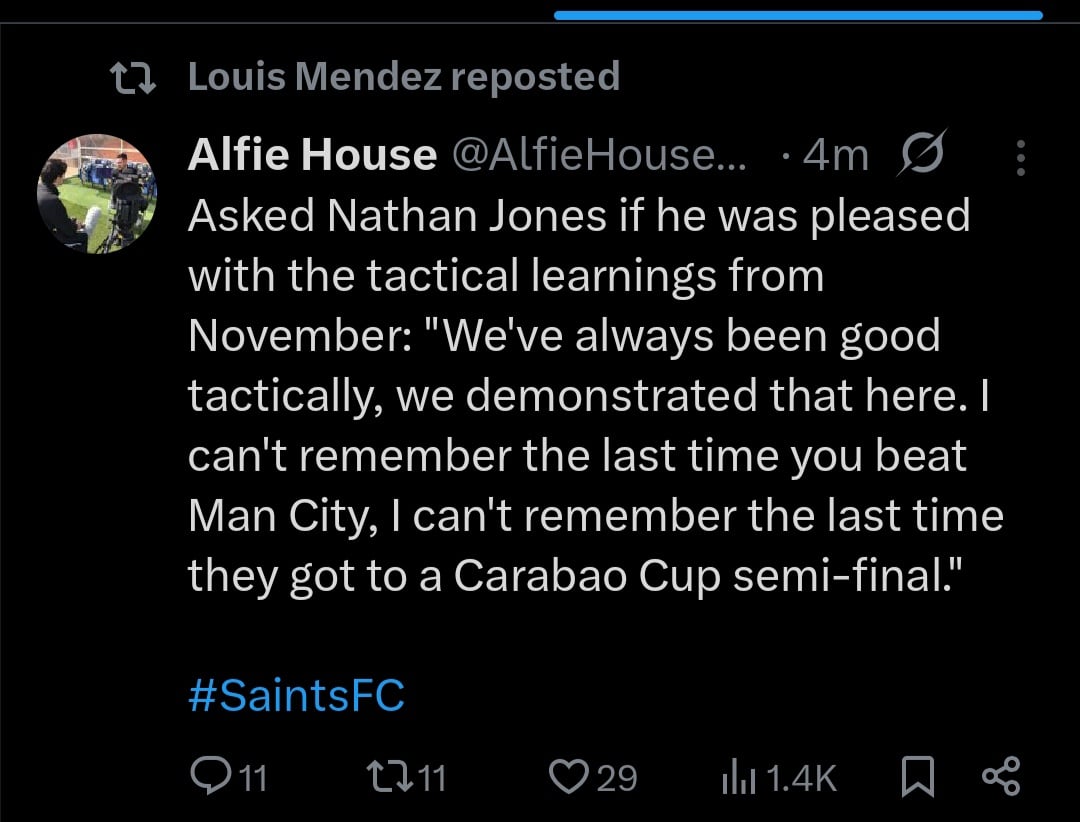Click the 29 likes count
The width and height of the screenshot is (1080, 822).
[x=617, y=778]
